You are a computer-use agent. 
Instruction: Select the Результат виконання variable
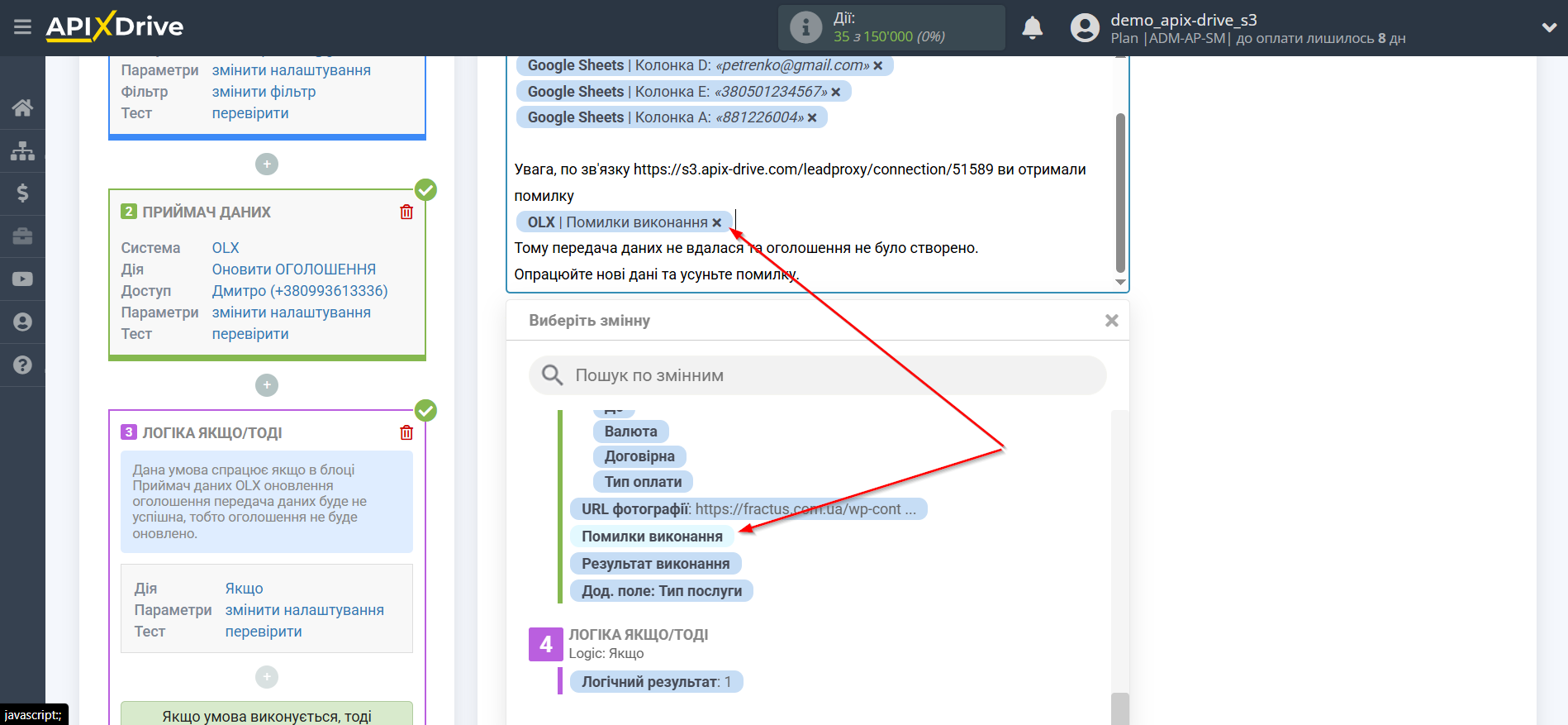(655, 564)
